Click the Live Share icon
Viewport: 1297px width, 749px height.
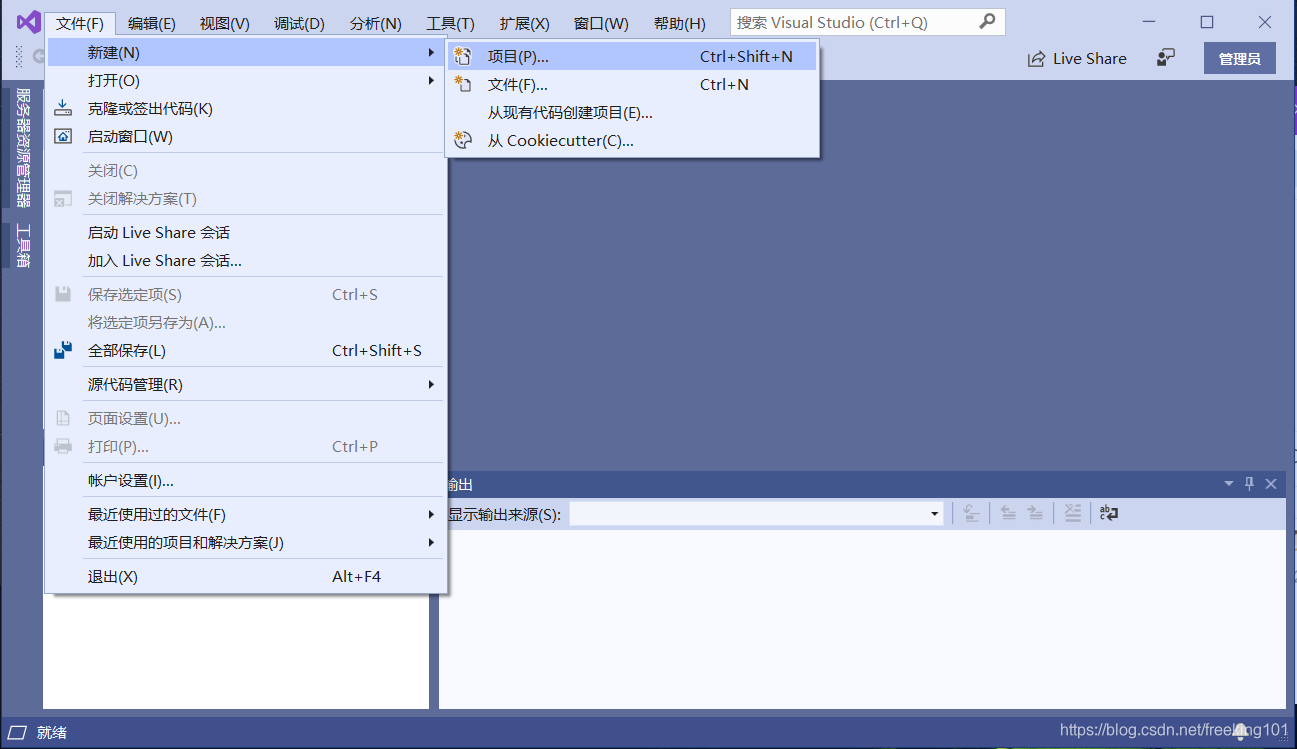pyautogui.click(x=1036, y=59)
